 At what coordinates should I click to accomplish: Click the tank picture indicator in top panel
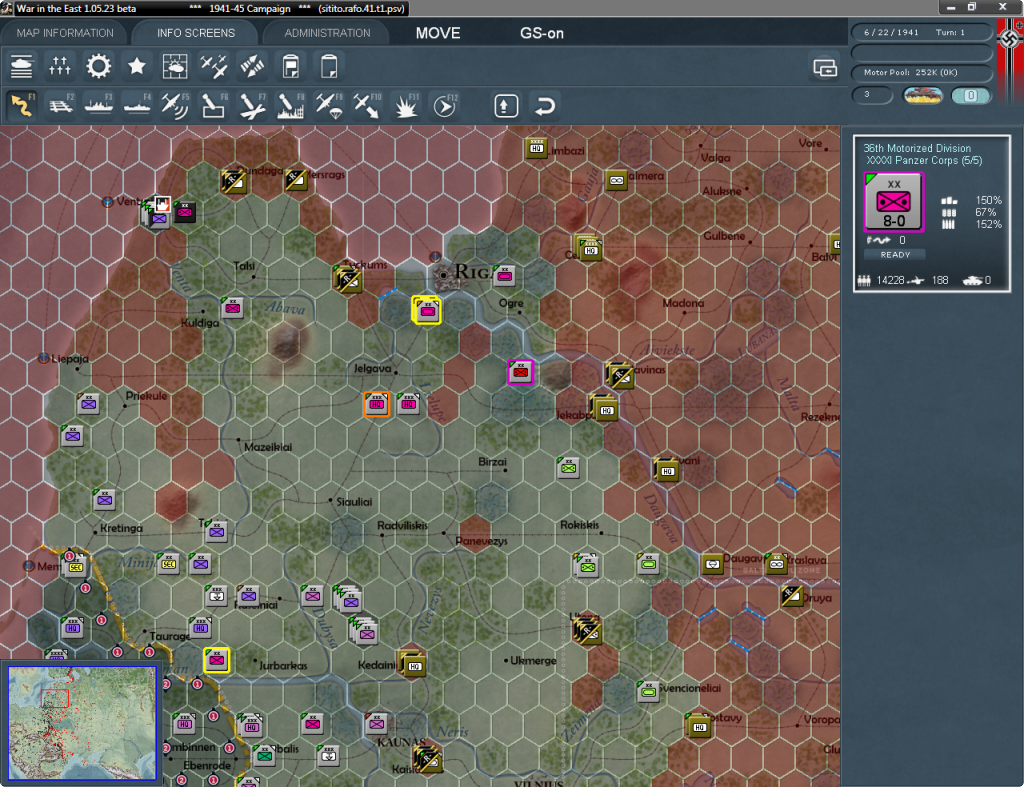click(922, 95)
